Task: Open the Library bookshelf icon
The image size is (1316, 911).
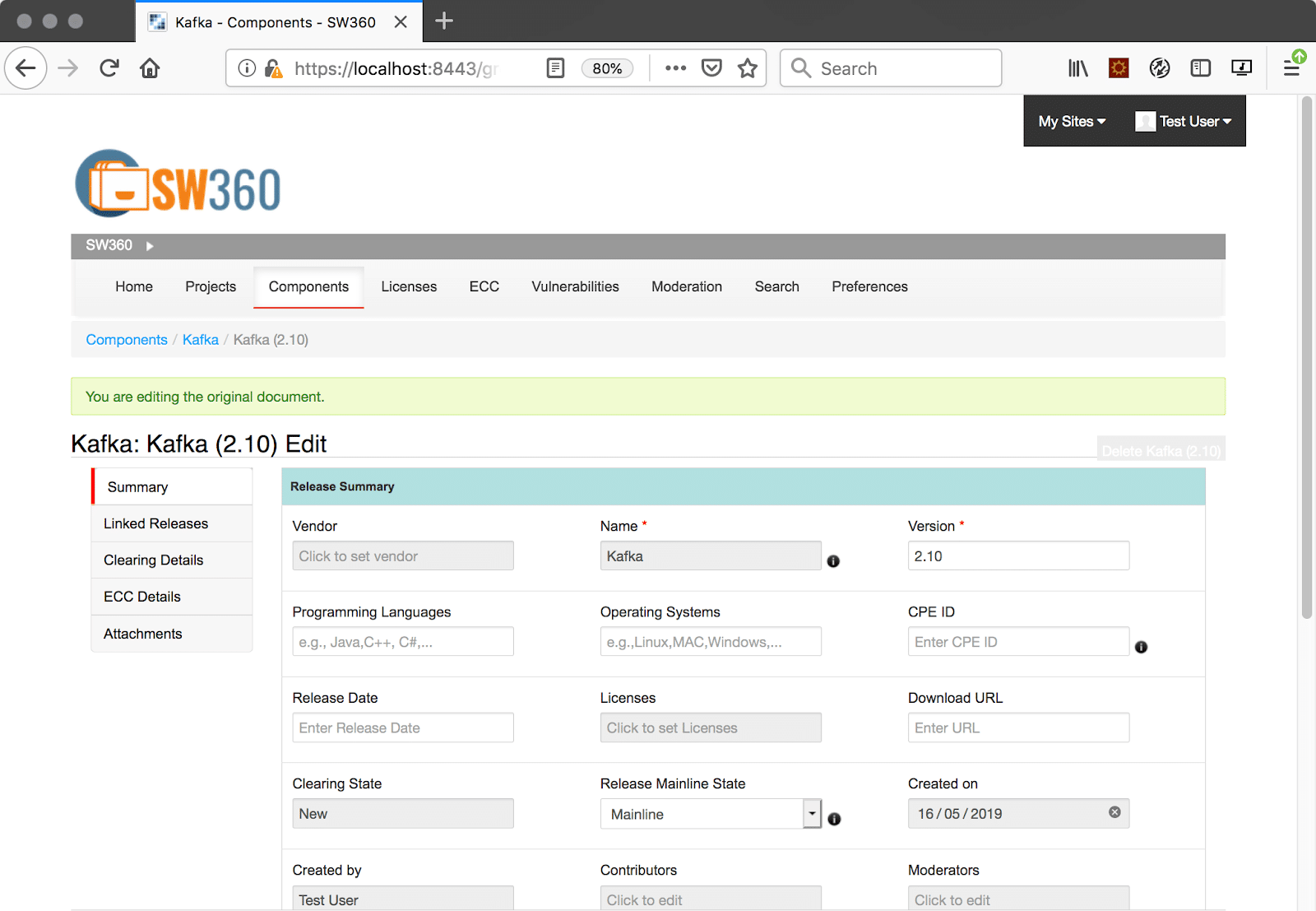Action: (1078, 68)
